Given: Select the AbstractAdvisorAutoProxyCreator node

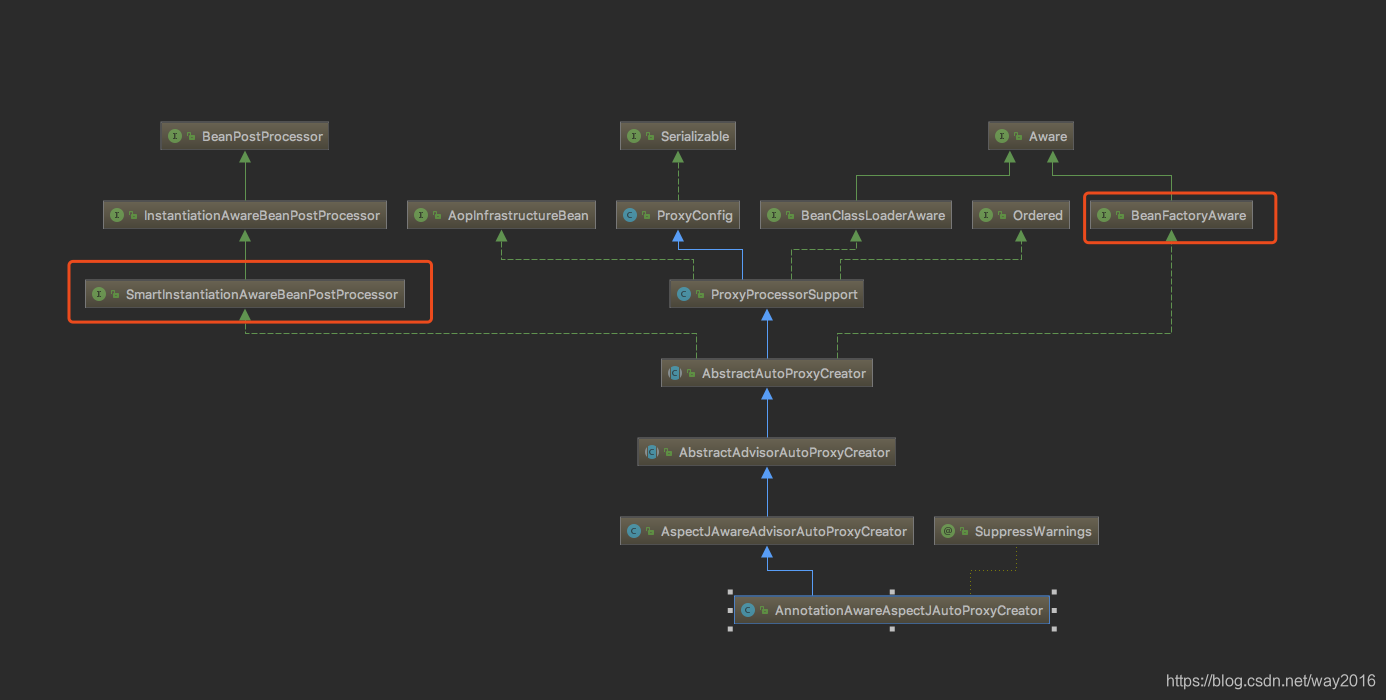Looking at the screenshot, I should pyautogui.click(x=767, y=452).
